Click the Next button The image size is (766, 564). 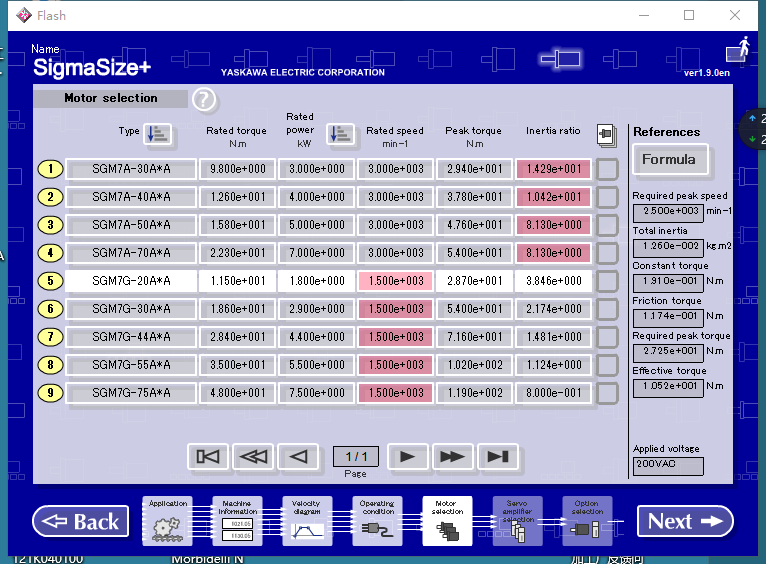tap(685, 522)
